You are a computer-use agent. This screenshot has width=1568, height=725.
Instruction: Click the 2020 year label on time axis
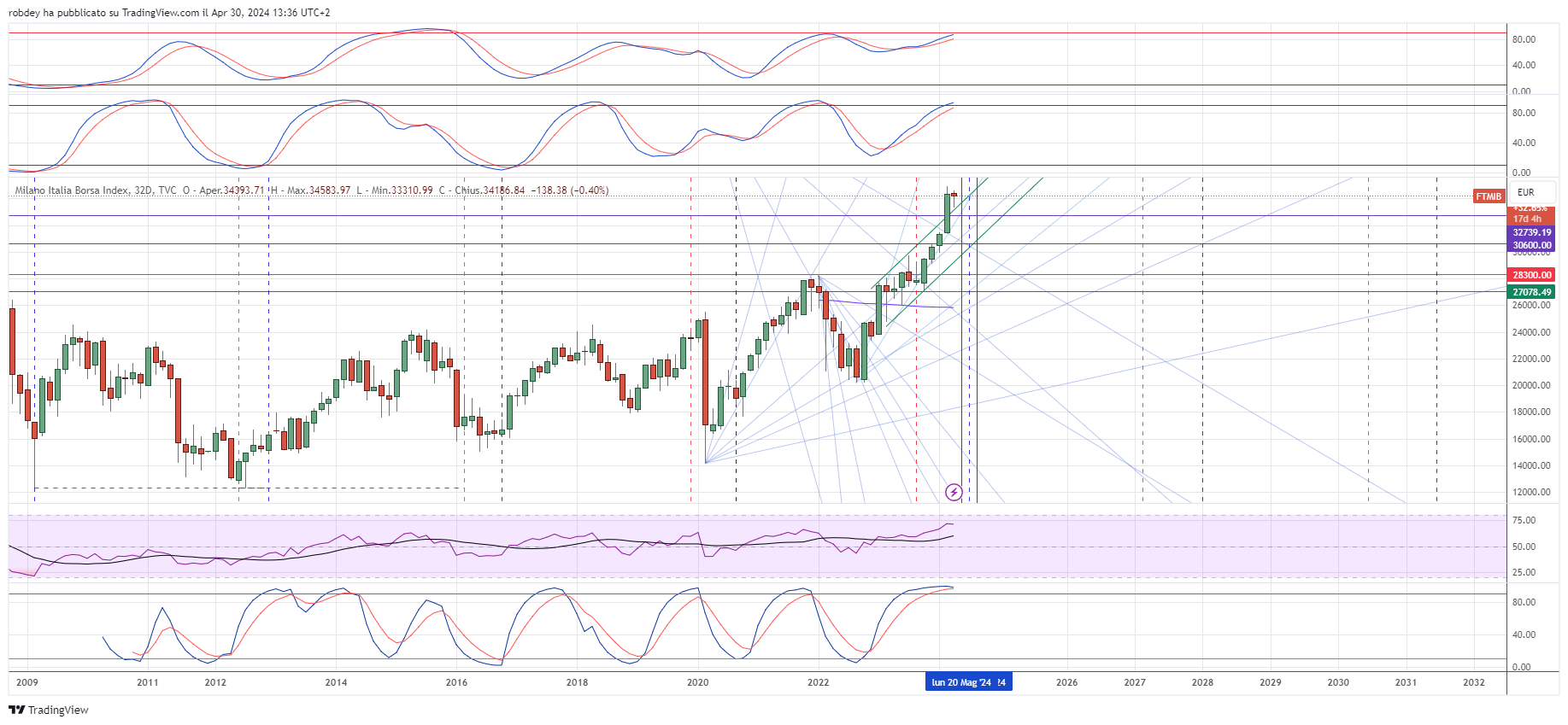pos(697,682)
